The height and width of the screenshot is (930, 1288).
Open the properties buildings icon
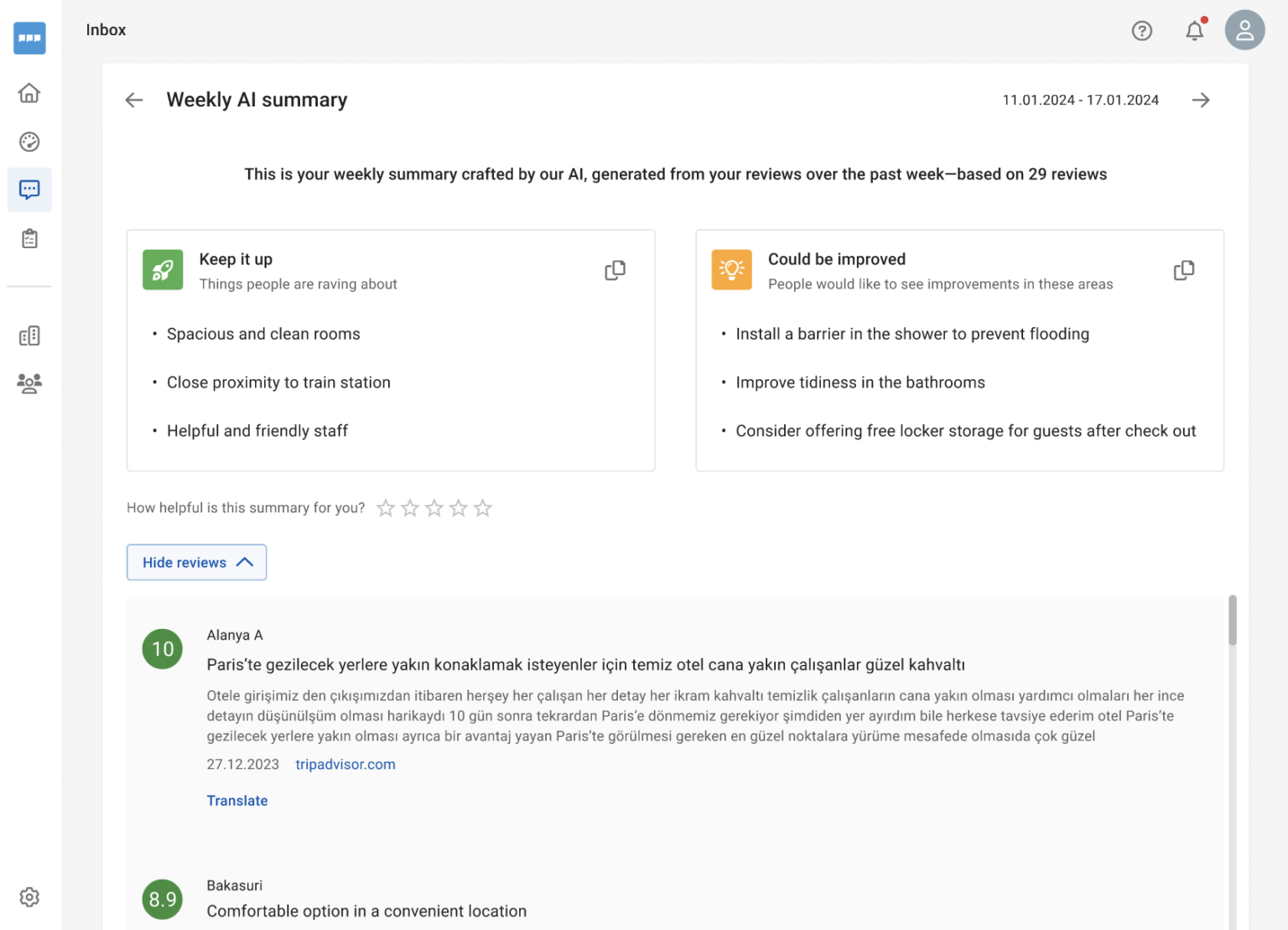[x=29, y=335]
